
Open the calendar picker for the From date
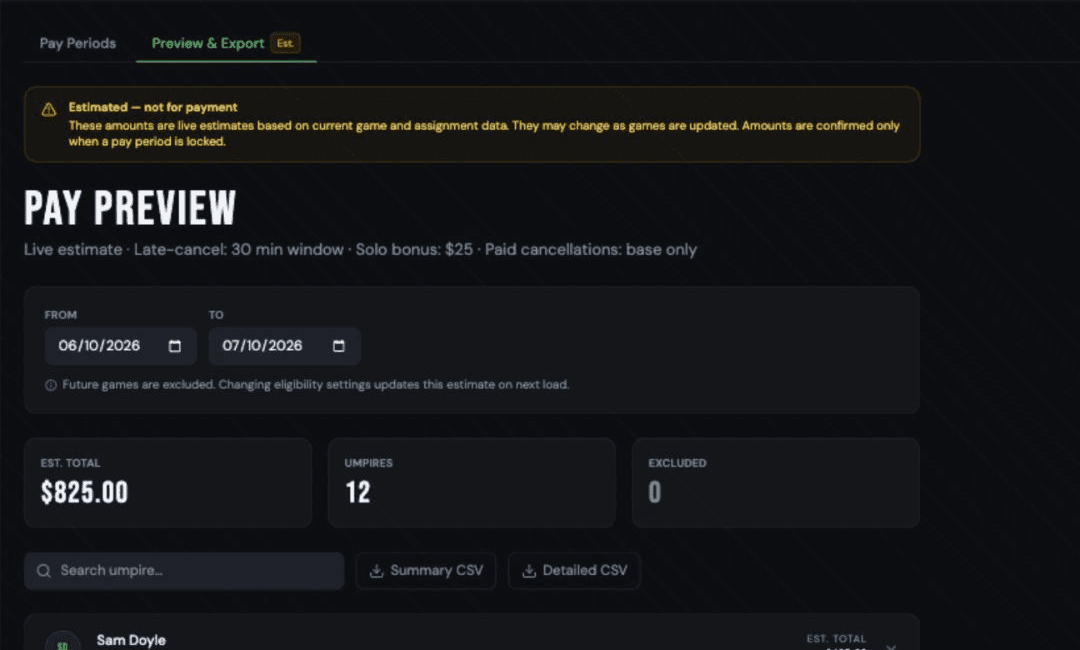tap(175, 346)
